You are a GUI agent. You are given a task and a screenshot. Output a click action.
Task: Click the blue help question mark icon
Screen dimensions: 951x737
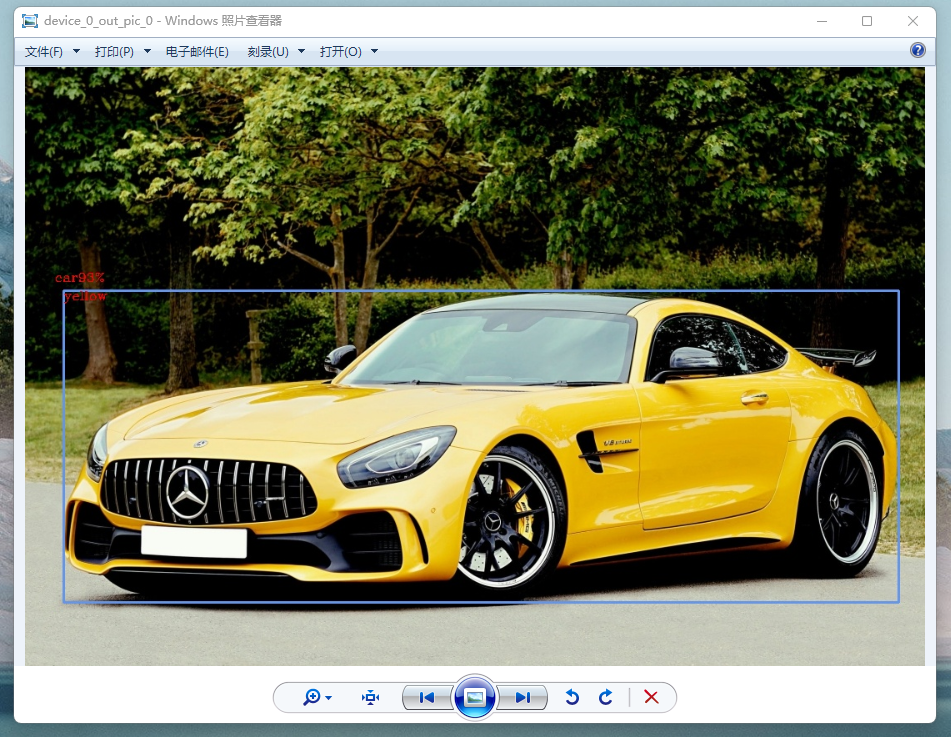pos(918,50)
